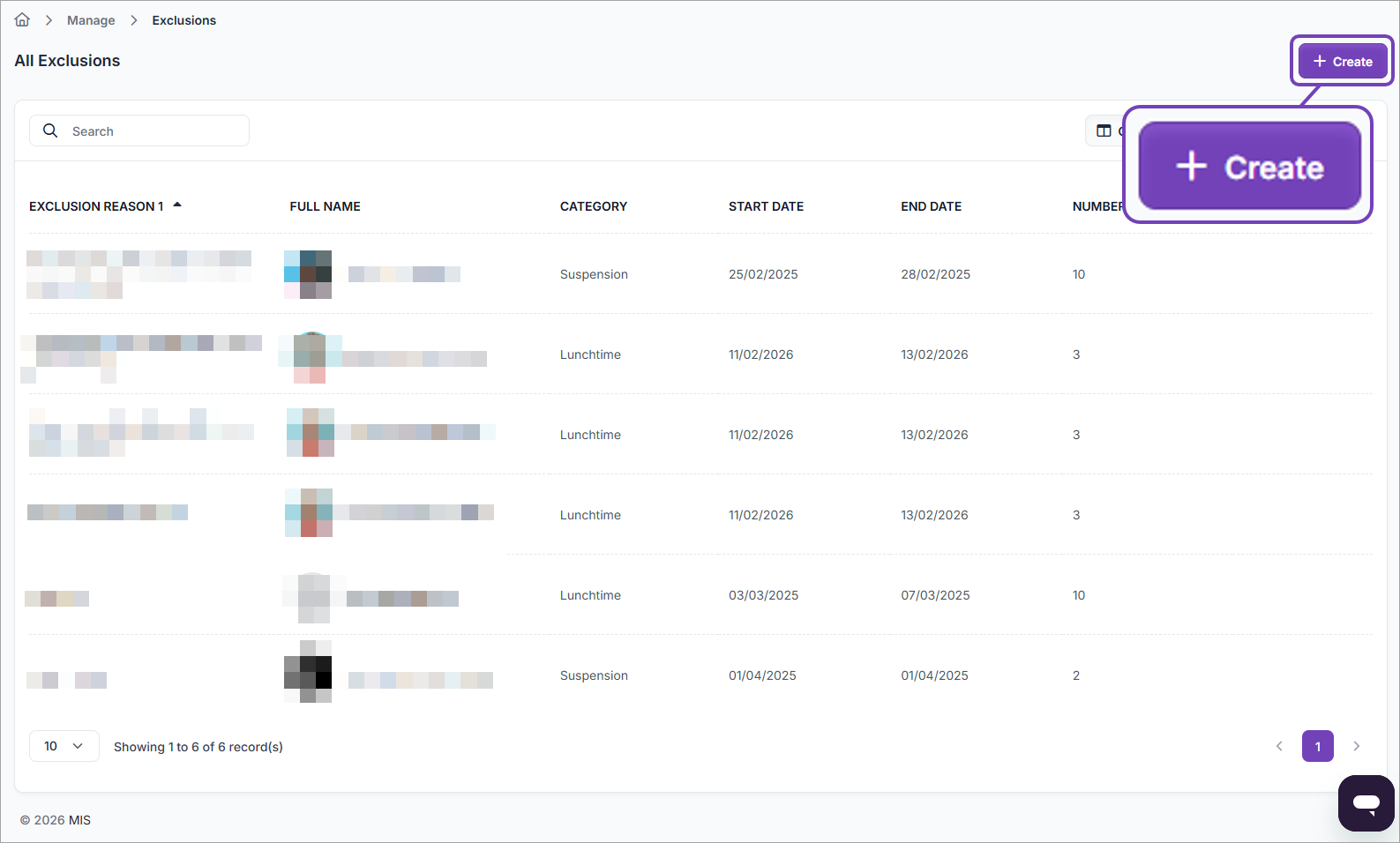
Task: Open the columns layout icon beside the table
Action: (1104, 131)
